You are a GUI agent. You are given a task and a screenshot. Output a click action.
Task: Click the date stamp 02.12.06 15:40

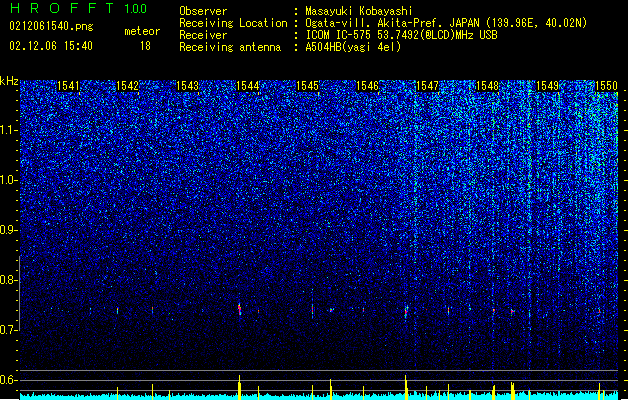pyautogui.click(x=51, y=46)
